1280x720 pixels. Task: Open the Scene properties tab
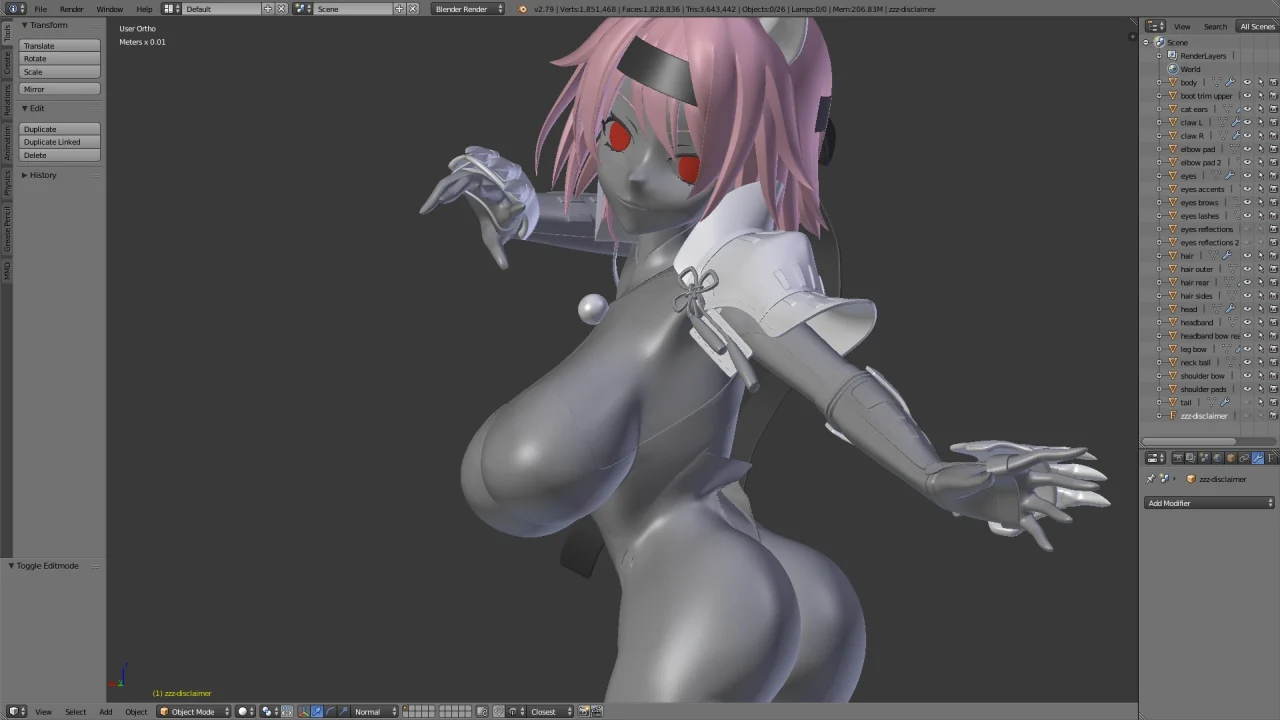(x=1204, y=458)
